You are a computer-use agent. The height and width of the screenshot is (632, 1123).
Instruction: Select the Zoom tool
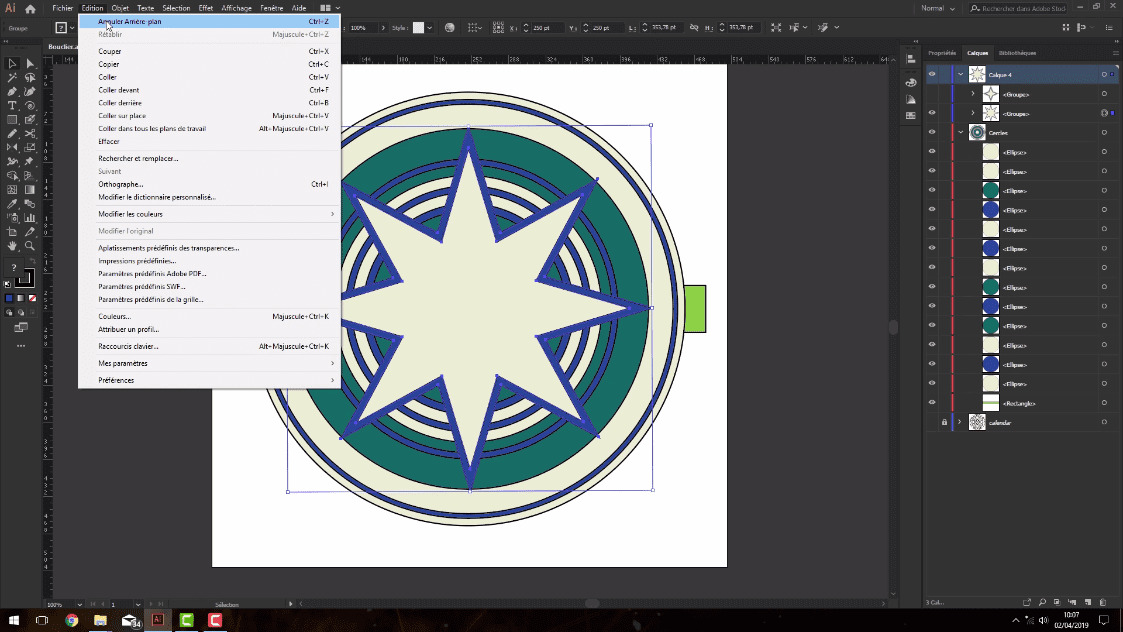click(28, 246)
